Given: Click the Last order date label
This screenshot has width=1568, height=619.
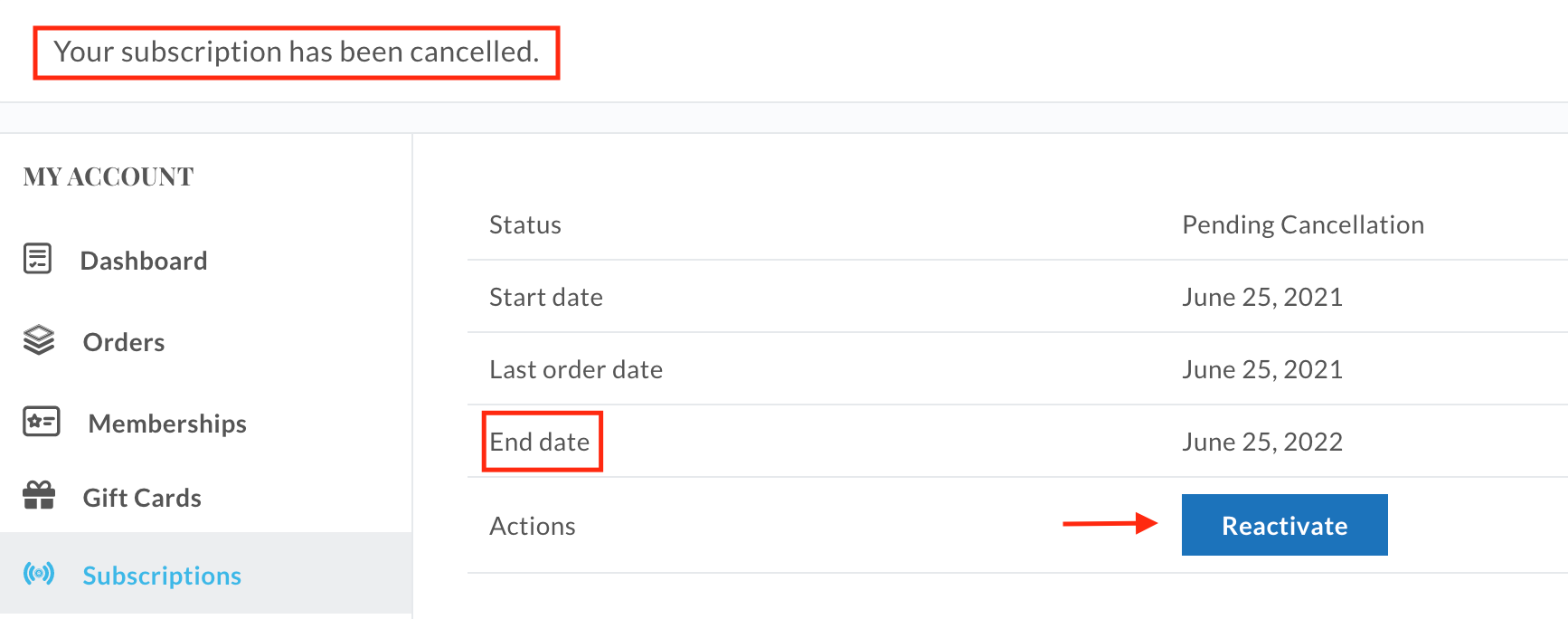Looking at the screenshot, I should coord(576,369).
